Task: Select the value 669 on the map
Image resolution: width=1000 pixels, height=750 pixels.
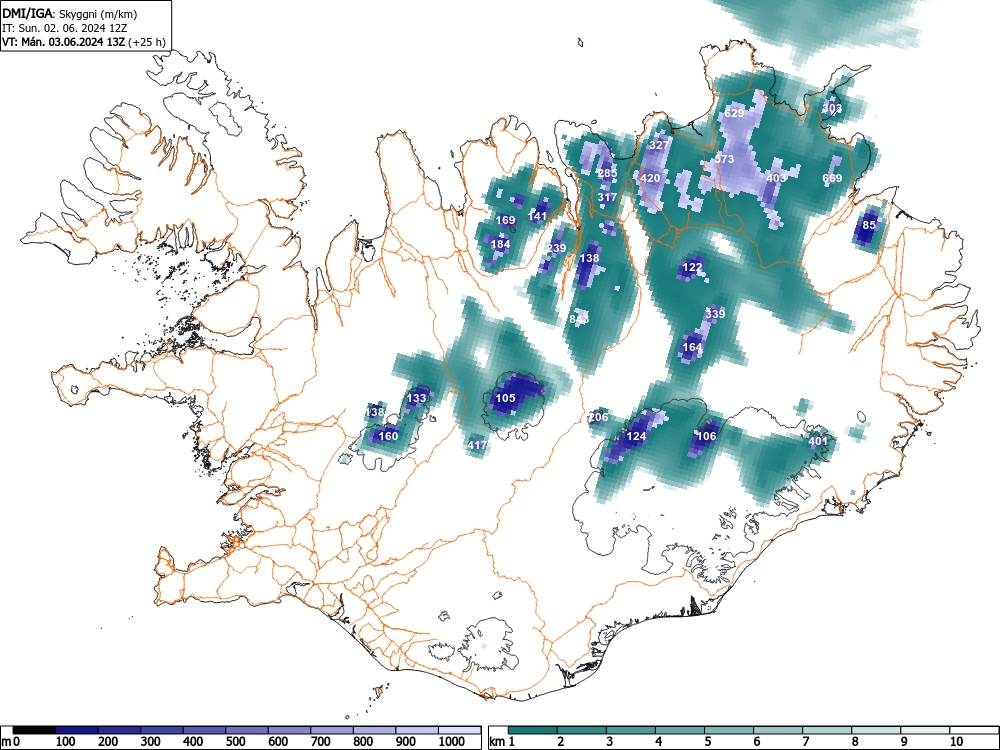Action: coord(832,178)
